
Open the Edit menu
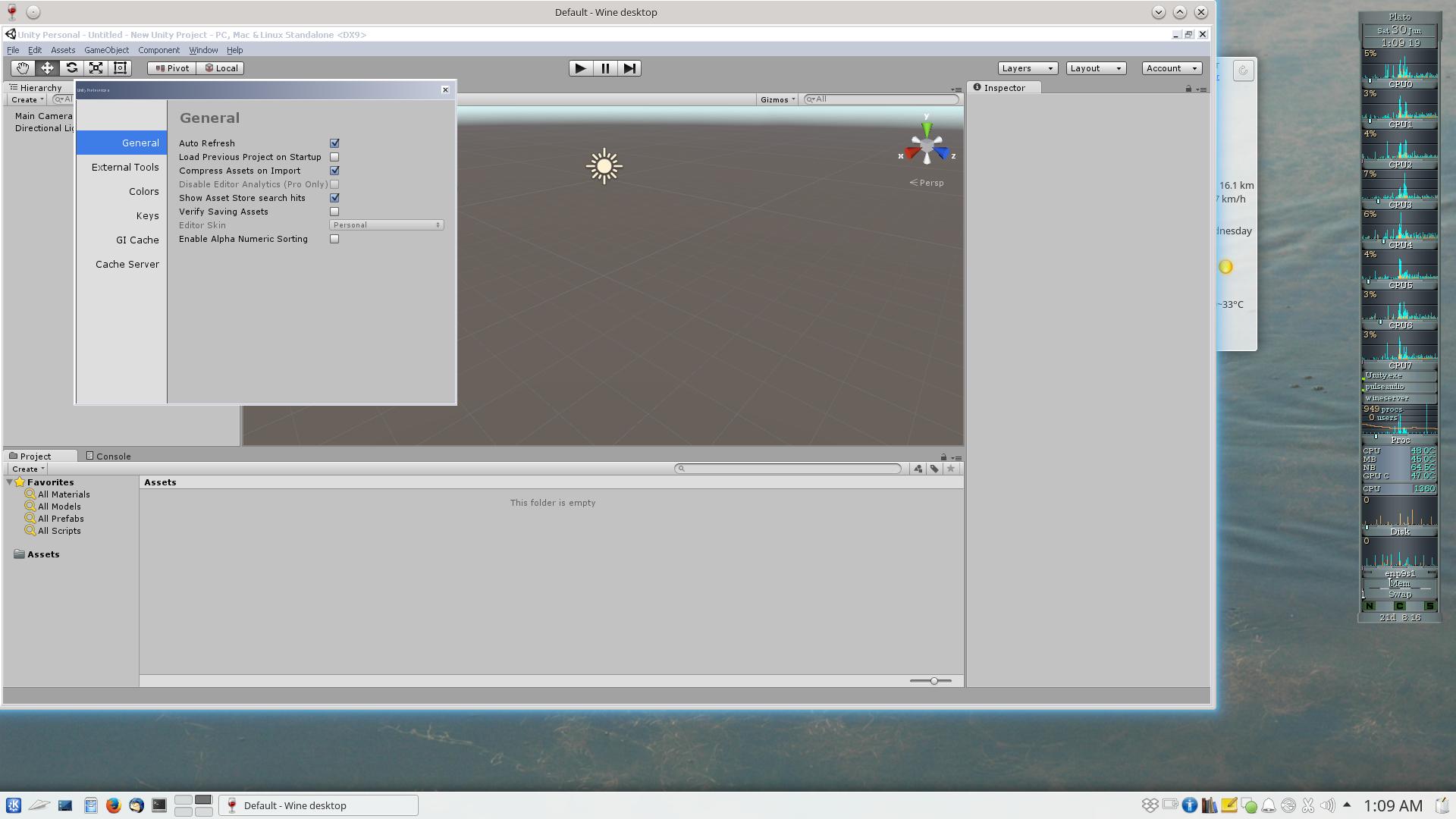(x=35, y=50)
